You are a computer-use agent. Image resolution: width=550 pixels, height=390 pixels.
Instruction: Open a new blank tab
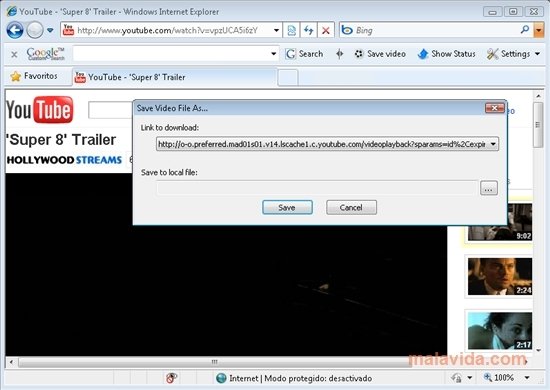pos(288,77)
